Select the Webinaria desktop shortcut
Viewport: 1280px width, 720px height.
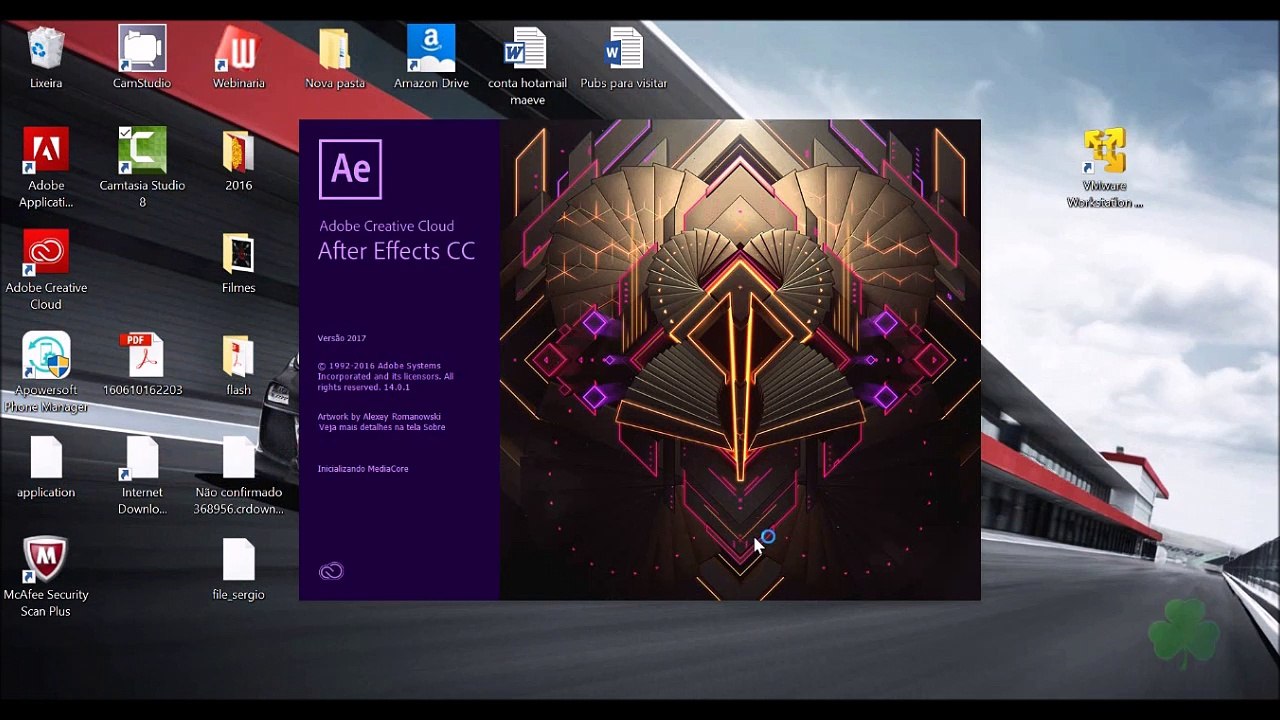pos(238,57)
